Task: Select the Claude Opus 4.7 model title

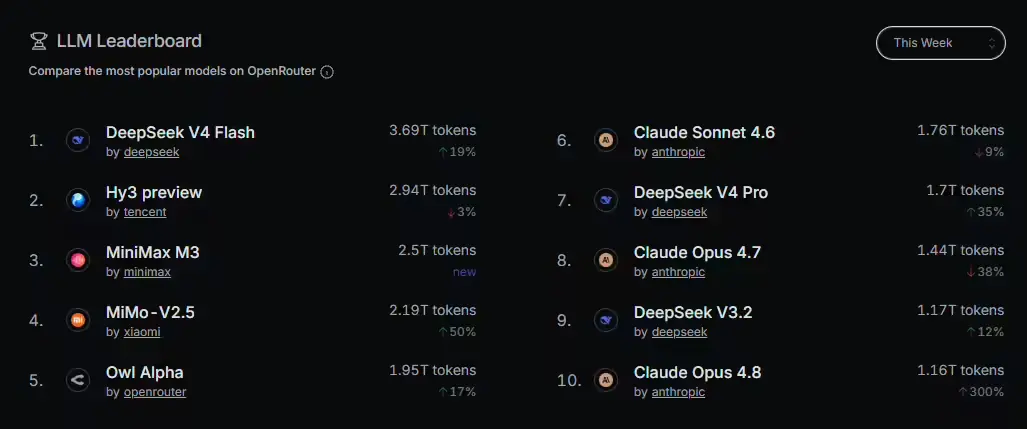Action: (697, 253)
